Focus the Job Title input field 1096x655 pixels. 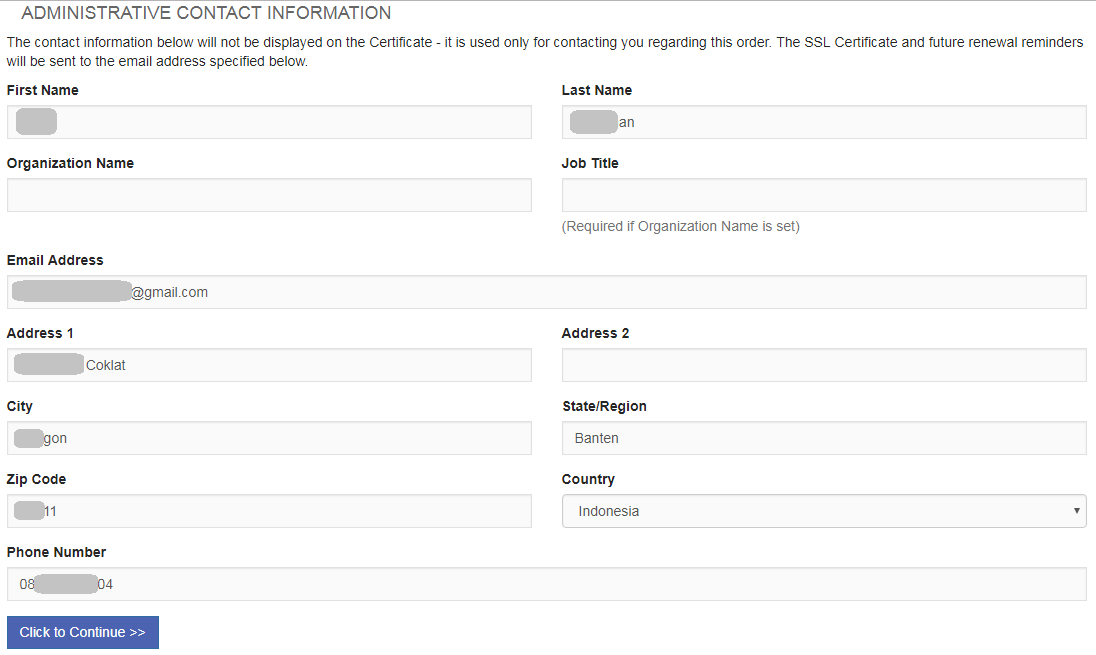pyautogui.click(x=823, y=194)
